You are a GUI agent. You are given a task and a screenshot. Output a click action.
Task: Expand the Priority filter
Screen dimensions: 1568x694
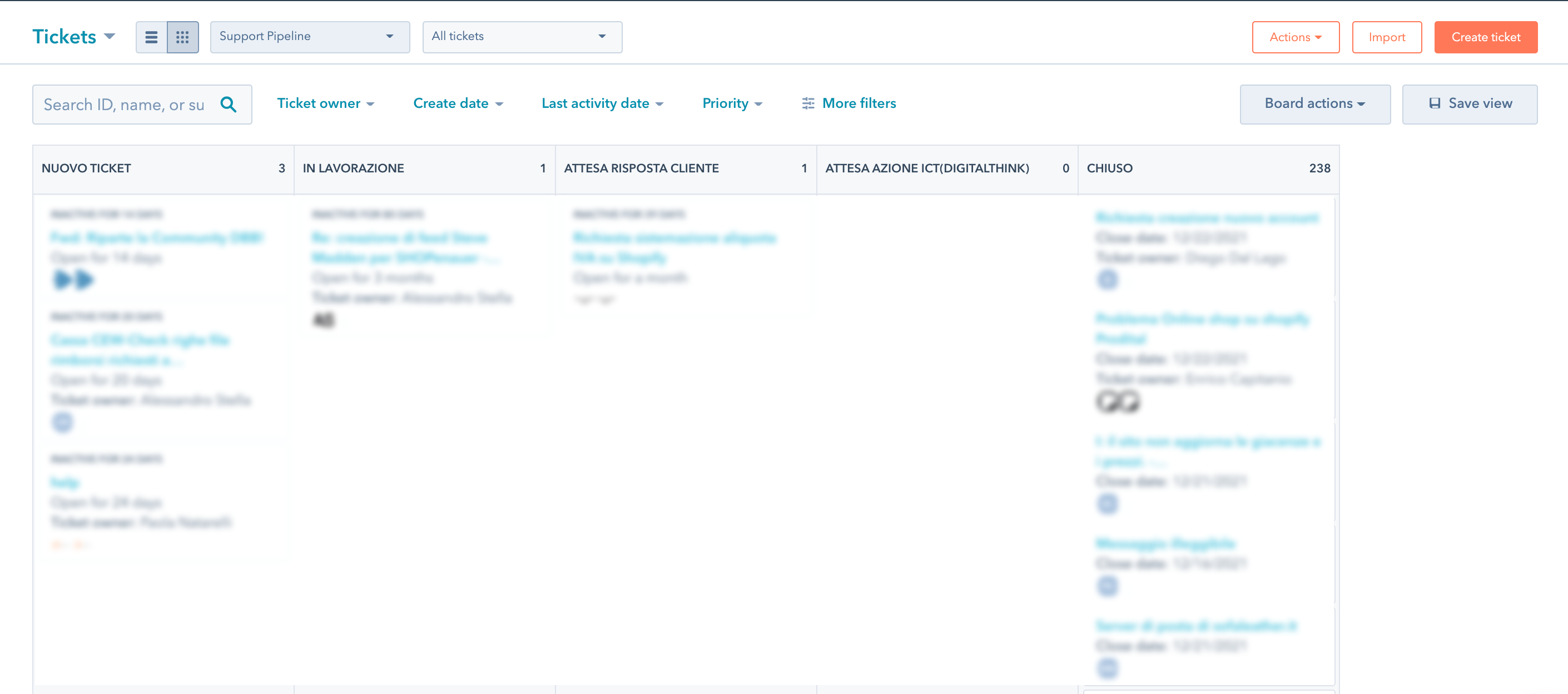(732, 103)
